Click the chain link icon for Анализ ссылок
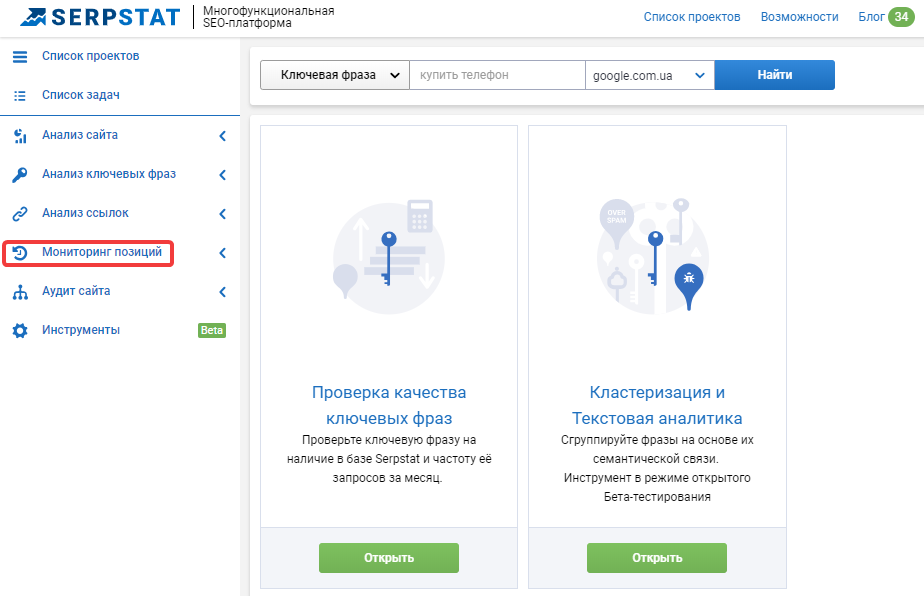The width and height of the screenshot is (924, 596). click(x=20, y=213)
